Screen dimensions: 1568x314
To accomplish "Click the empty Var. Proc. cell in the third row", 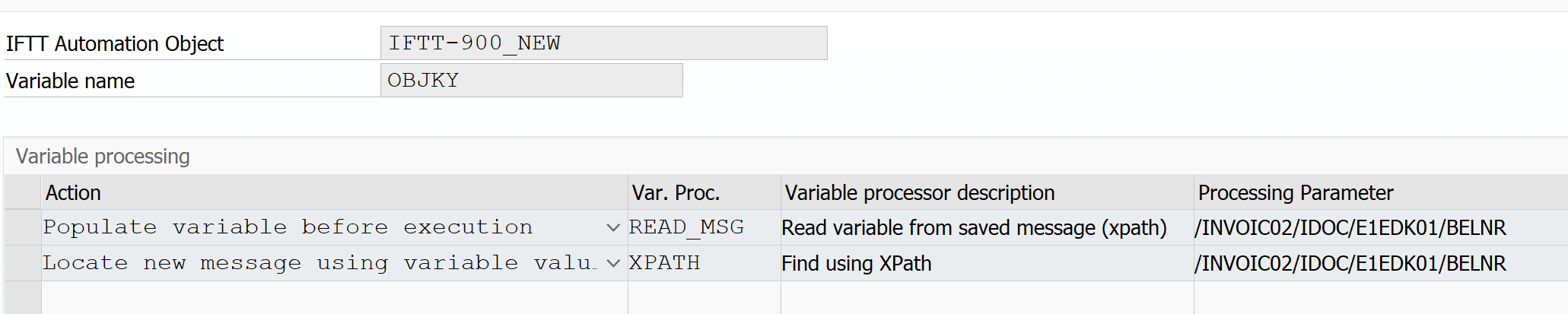I will point(704,297).
